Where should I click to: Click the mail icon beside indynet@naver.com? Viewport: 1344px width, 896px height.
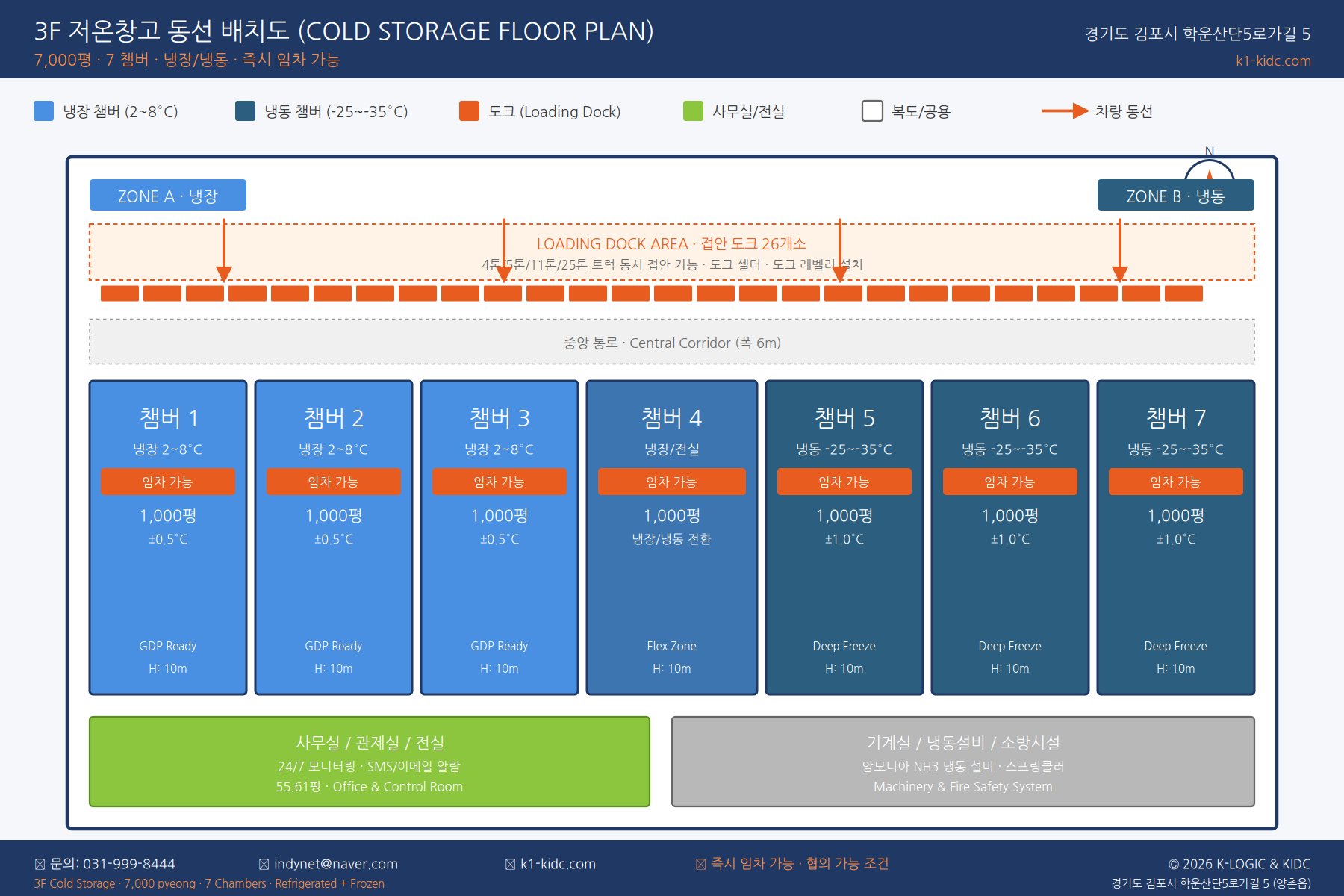click(x=264, y=864)
